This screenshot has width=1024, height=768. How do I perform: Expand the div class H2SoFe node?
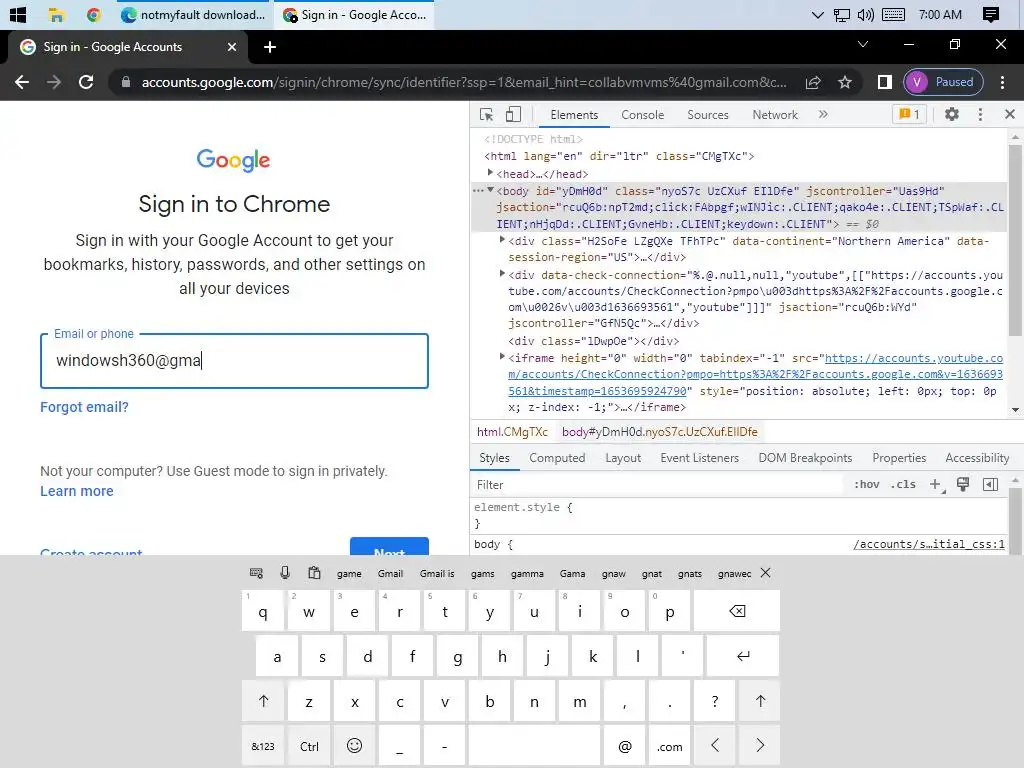(x=502, y=240)
